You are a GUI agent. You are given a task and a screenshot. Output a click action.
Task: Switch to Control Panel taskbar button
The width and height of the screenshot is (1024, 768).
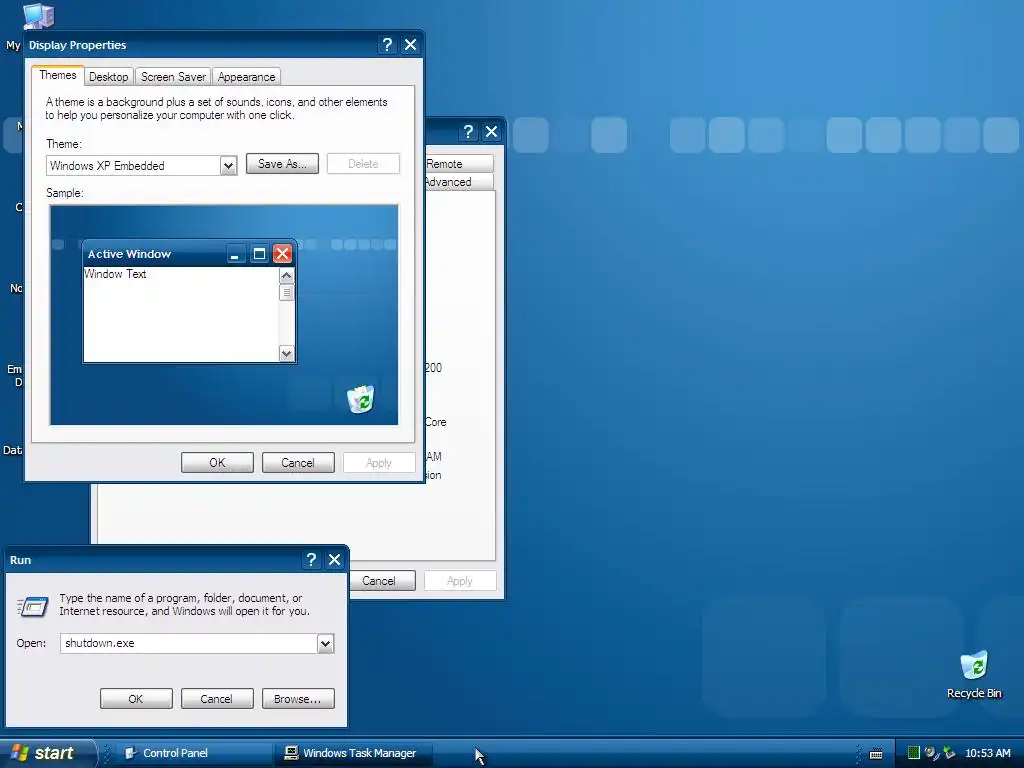point(195,753)
